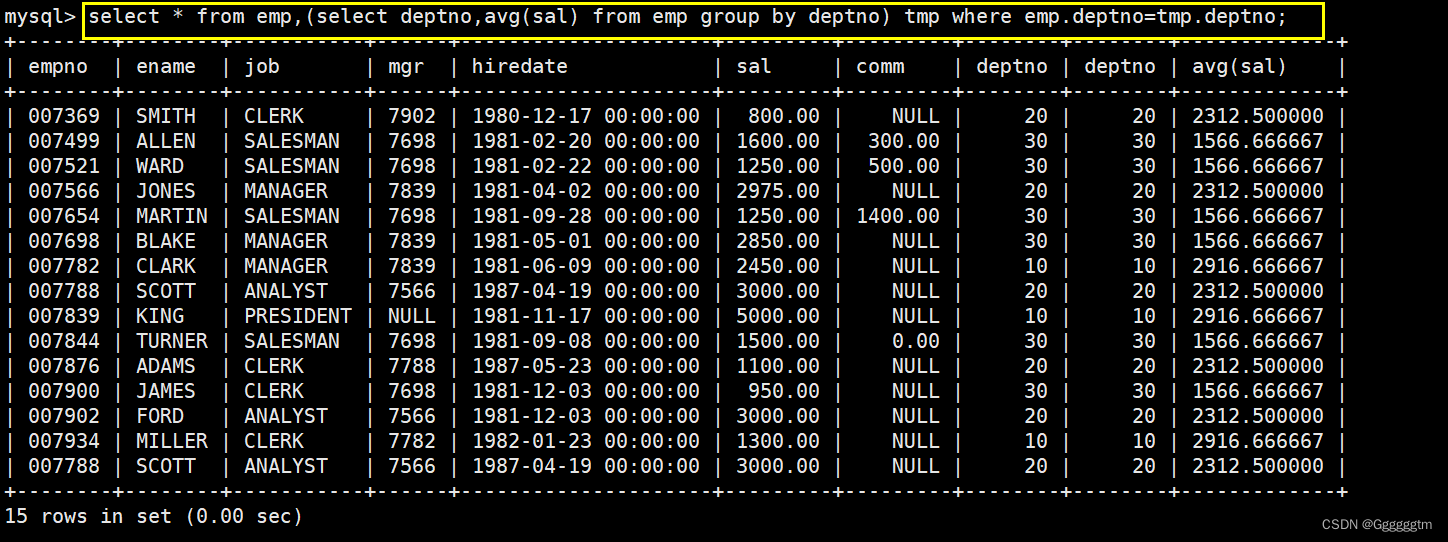Viewport: 1448px width, 542px height.
Task: Click employee name FORD
Action: [160, 416]
